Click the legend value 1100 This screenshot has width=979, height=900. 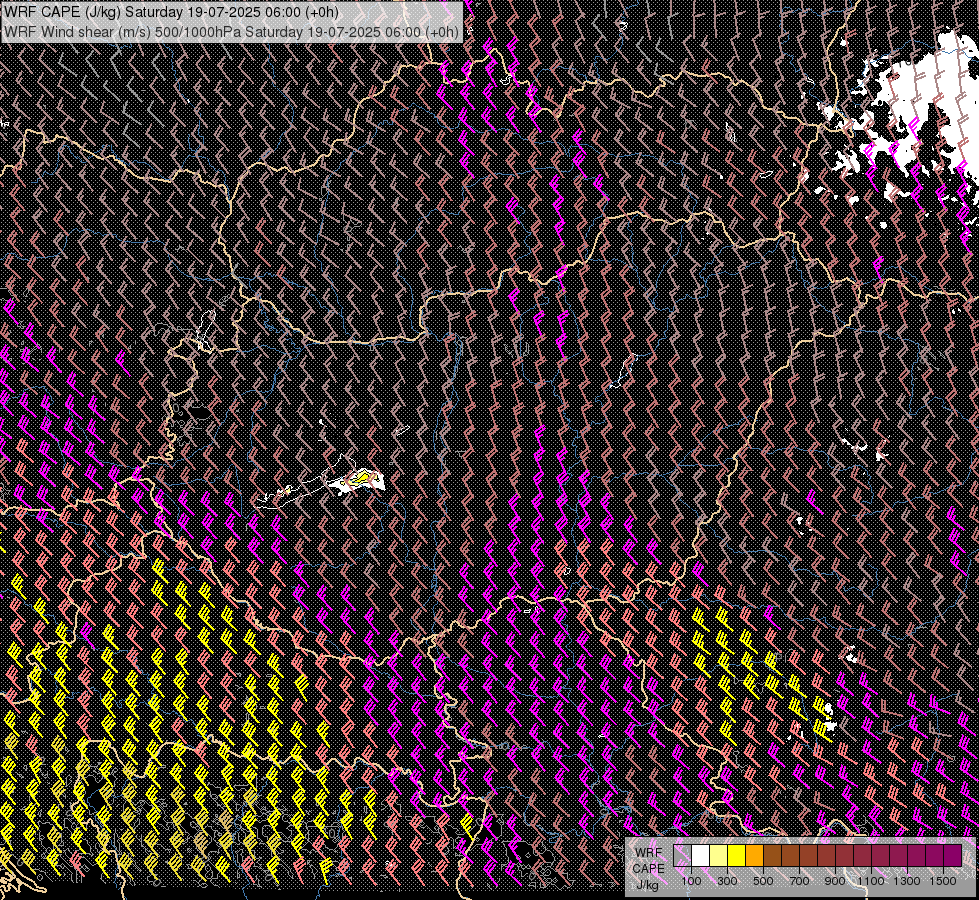click(870, 881)
